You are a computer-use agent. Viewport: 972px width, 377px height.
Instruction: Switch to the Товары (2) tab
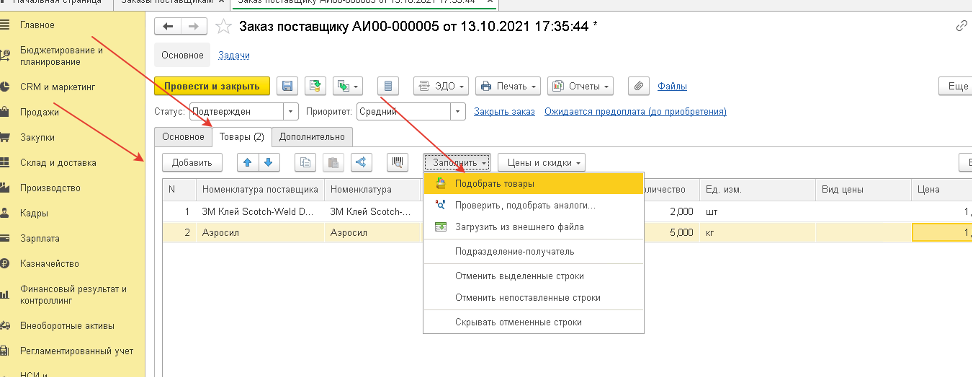click(242, 136)
